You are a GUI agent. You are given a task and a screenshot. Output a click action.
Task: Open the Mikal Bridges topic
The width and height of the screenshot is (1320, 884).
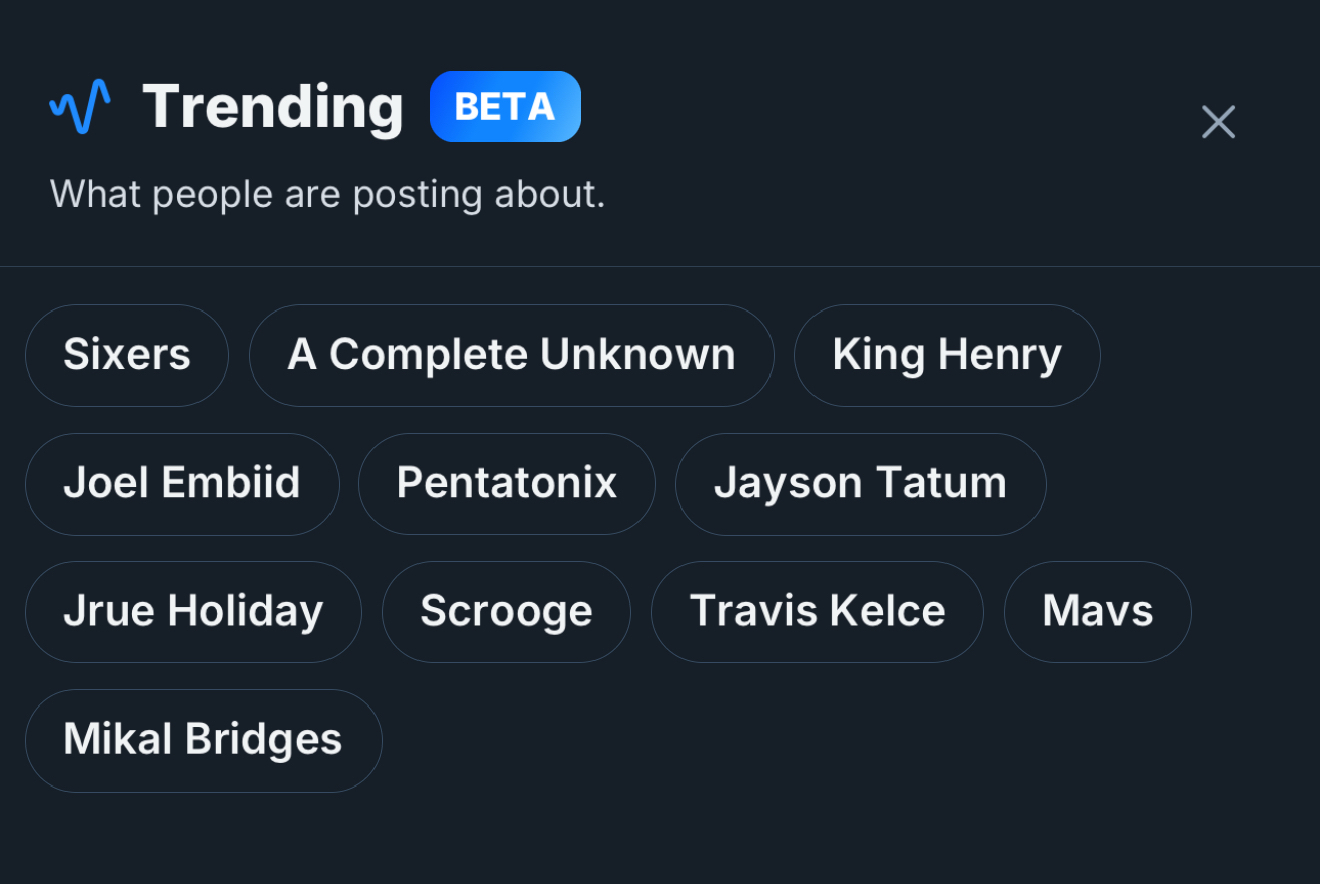coord(203,740)
